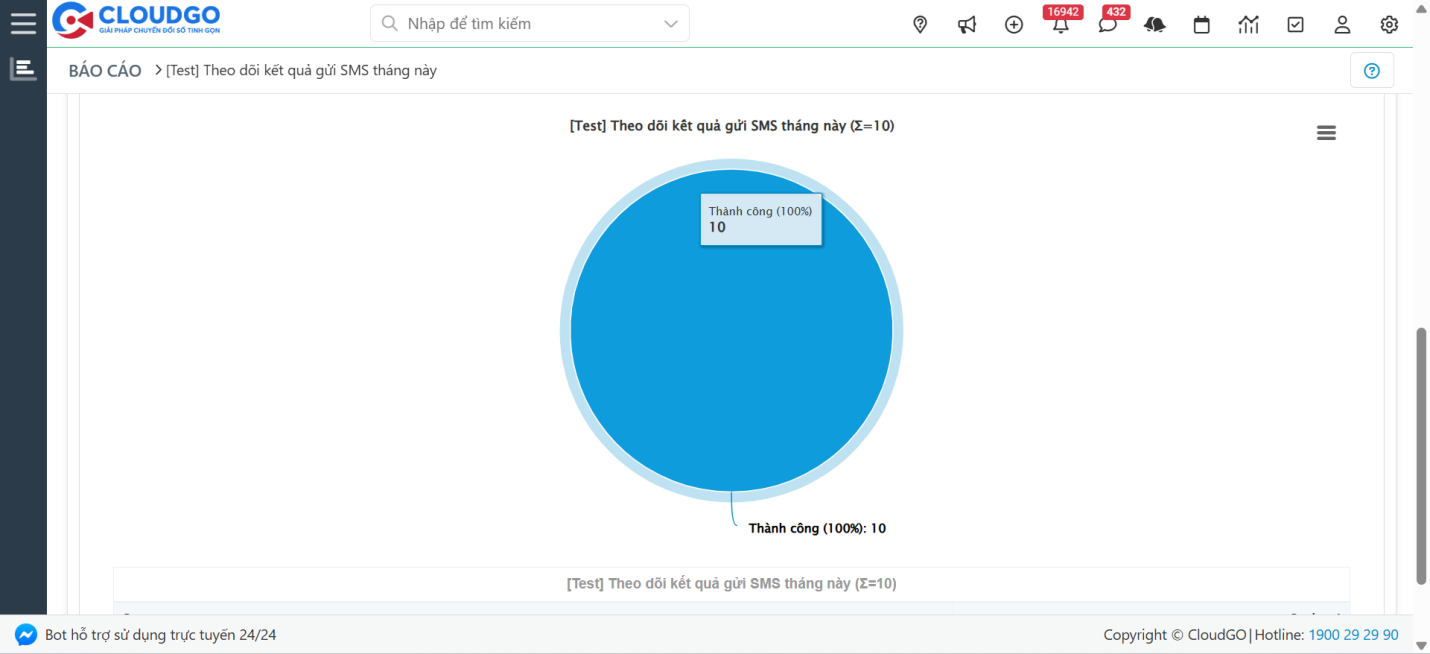Open notifications bell showing 16942 alerts
1430x654 pixels.
click(1060, 26)
